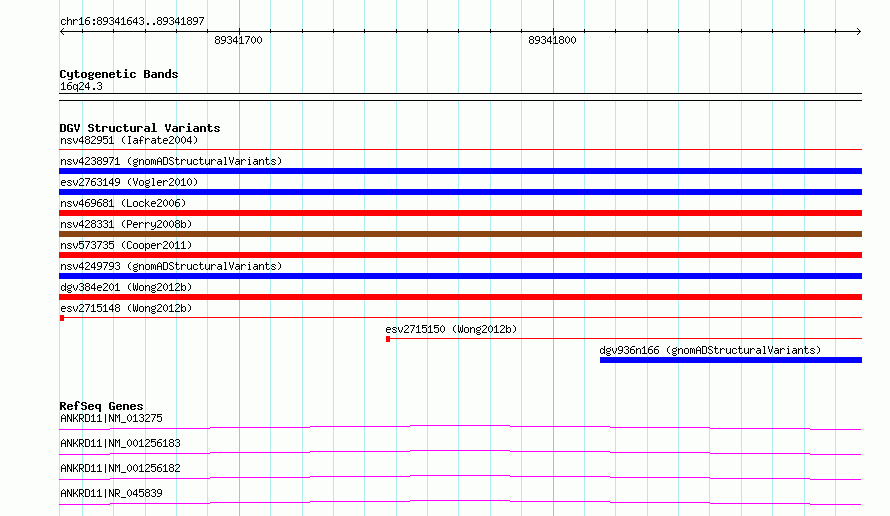Click the 89341700 ruler tick label

(238, 40)
